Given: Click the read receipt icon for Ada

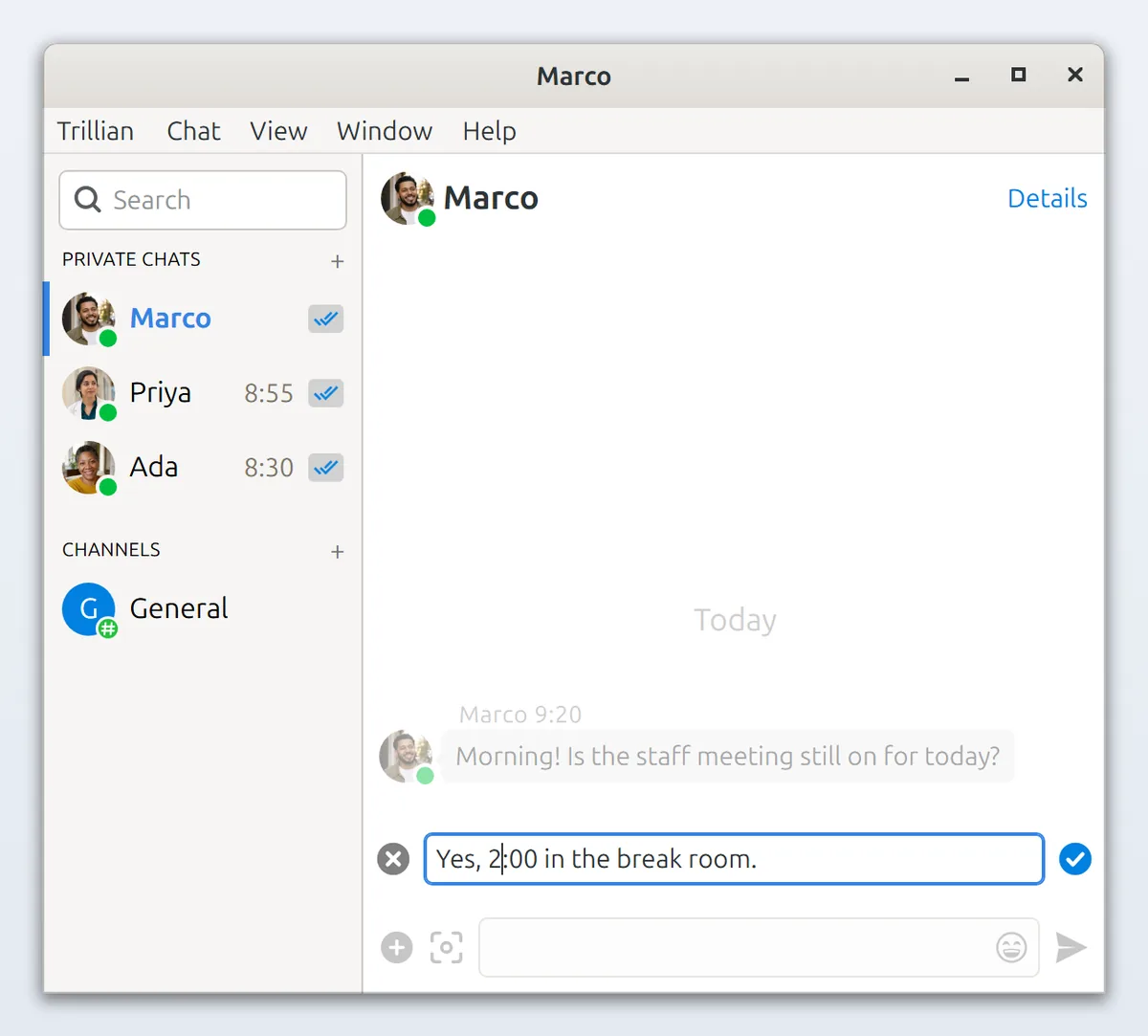Looking at the screenshot, I should pyautogui.click(x=326, y=468).
